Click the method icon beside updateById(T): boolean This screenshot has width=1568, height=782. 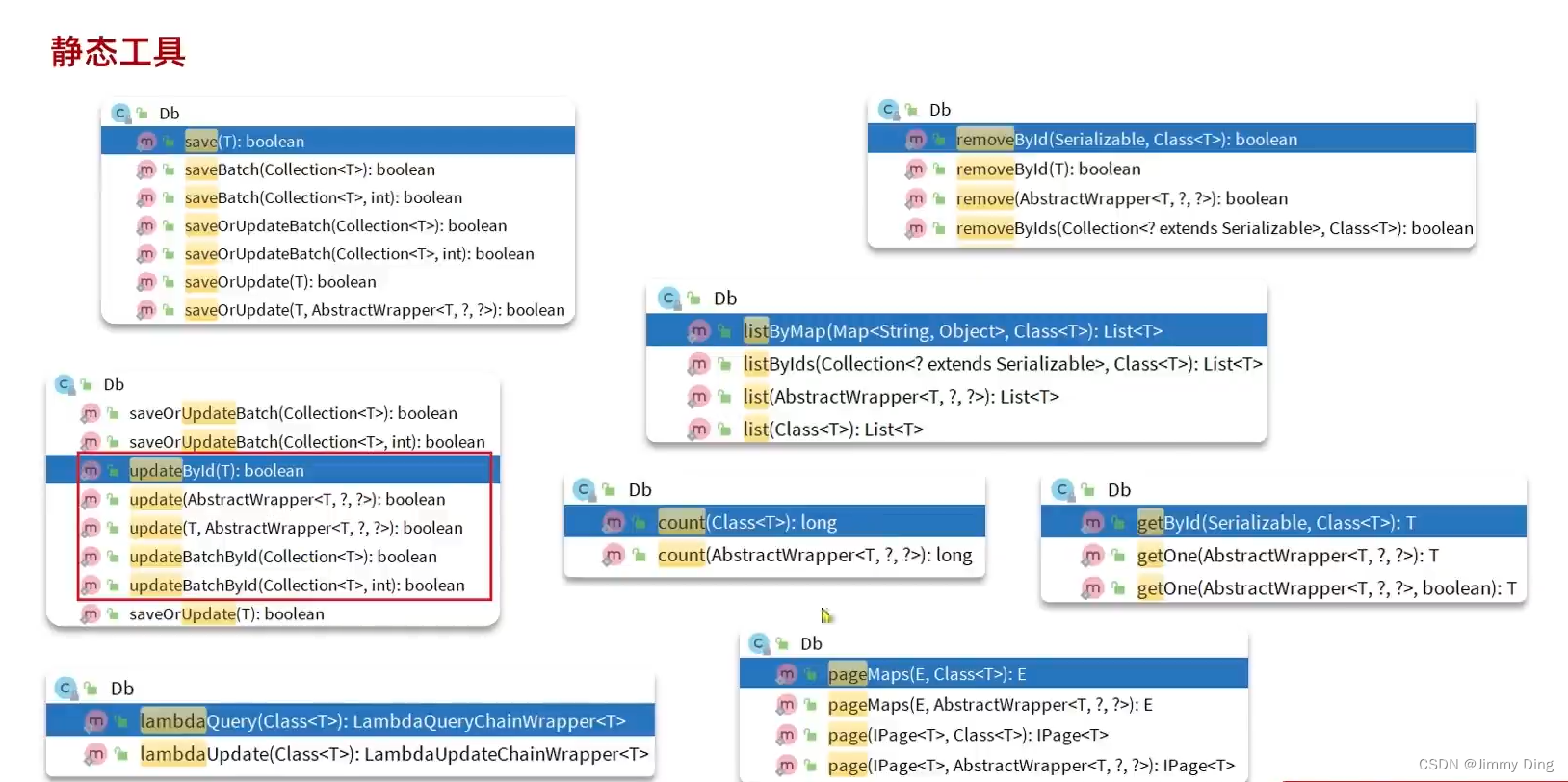pos(91,471)
